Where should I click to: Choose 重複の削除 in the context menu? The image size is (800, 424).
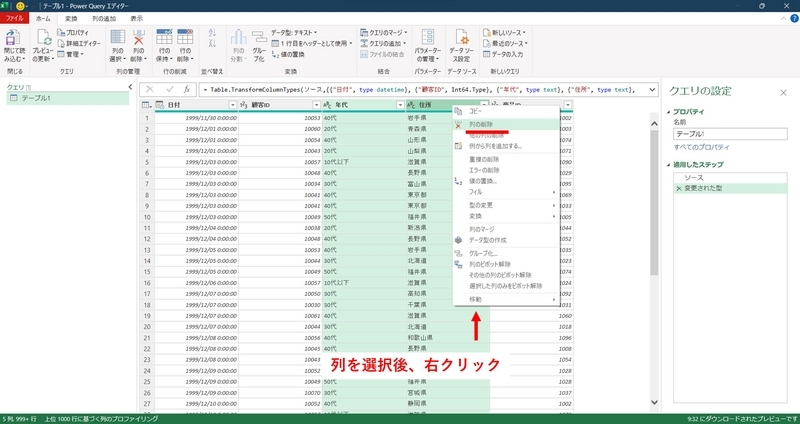tap(506, 159)
